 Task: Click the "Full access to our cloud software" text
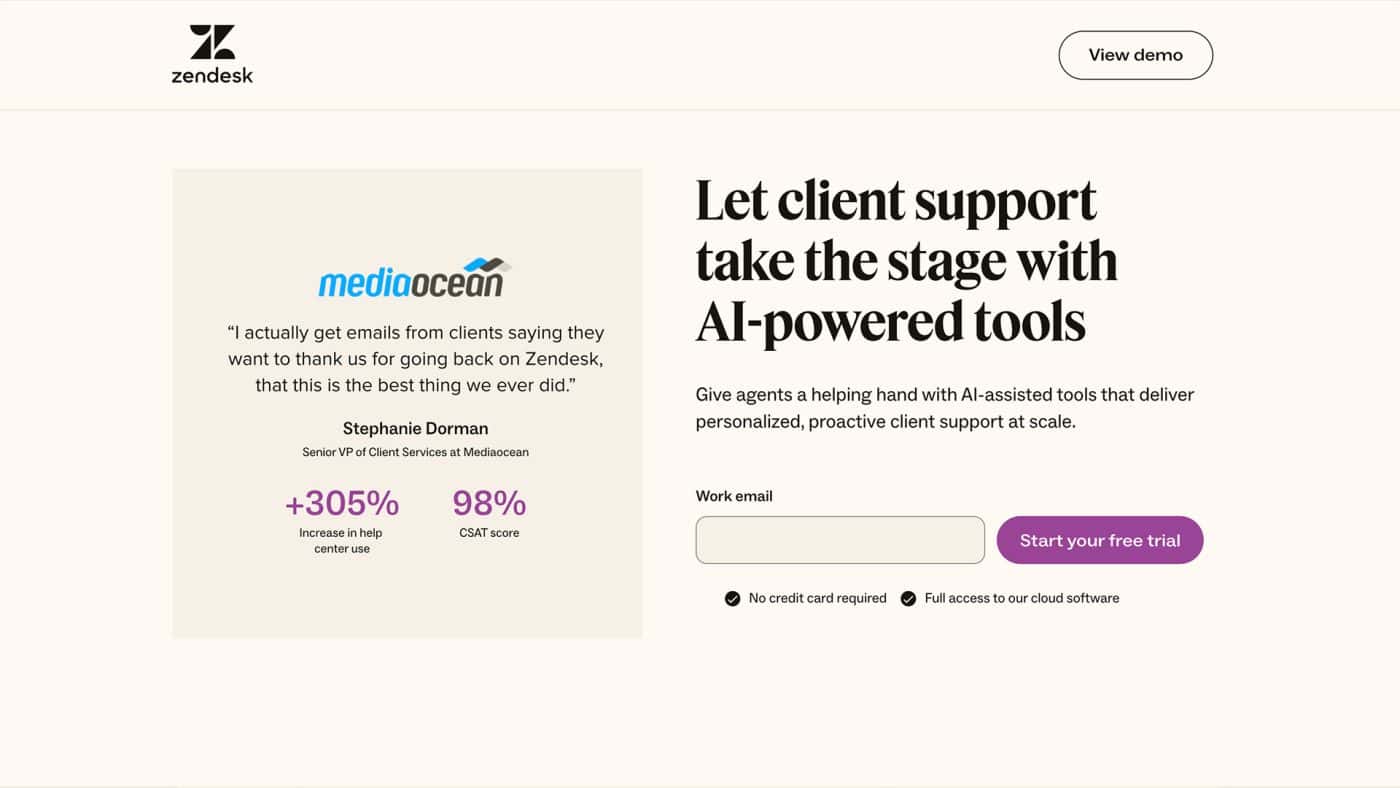[x=1021, y=598]
